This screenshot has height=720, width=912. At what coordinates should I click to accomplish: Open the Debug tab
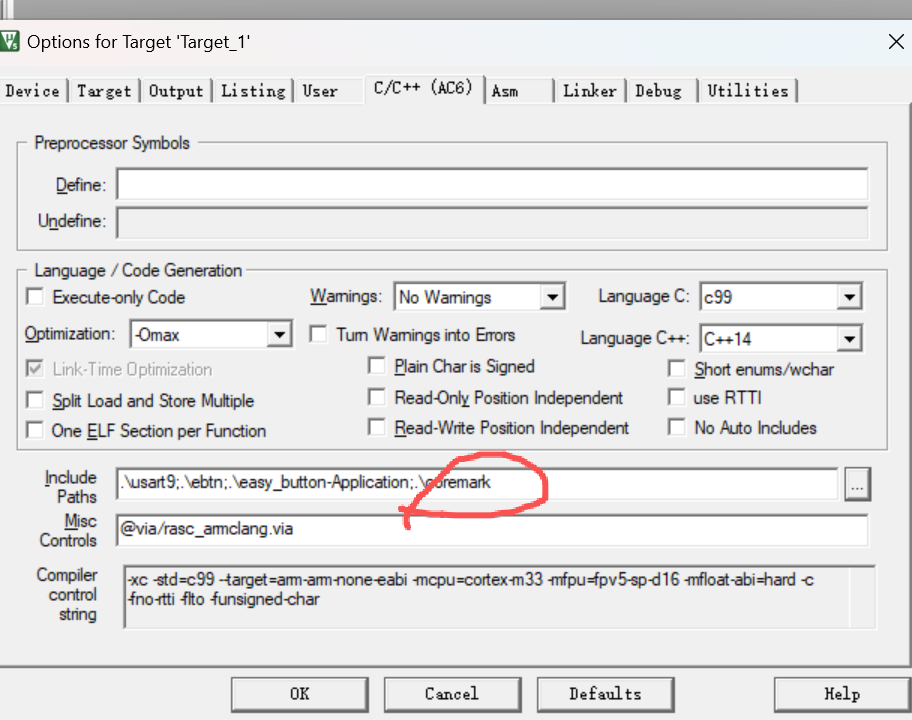[x=659, y=91]
